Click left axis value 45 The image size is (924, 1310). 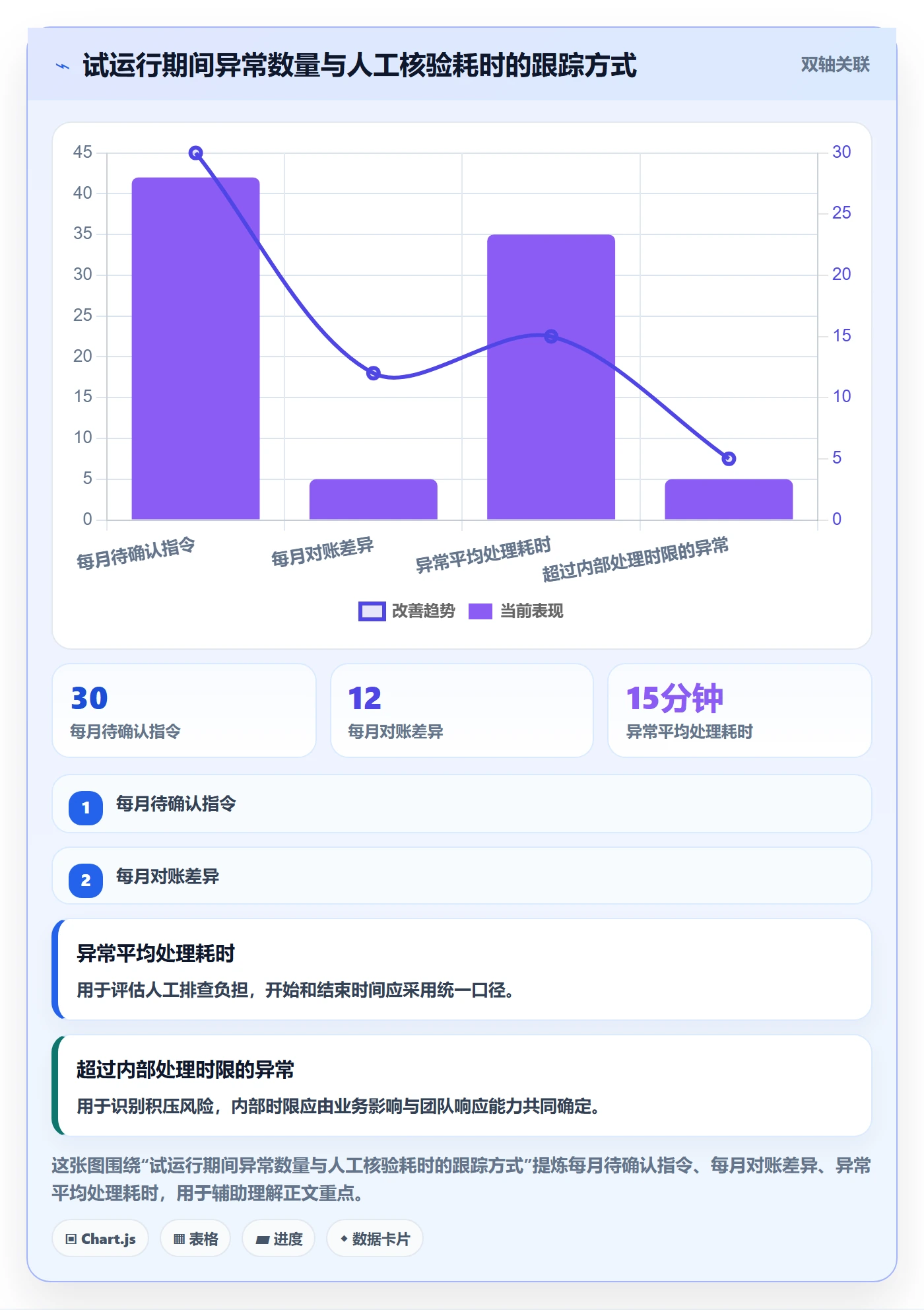pos(82,153)
